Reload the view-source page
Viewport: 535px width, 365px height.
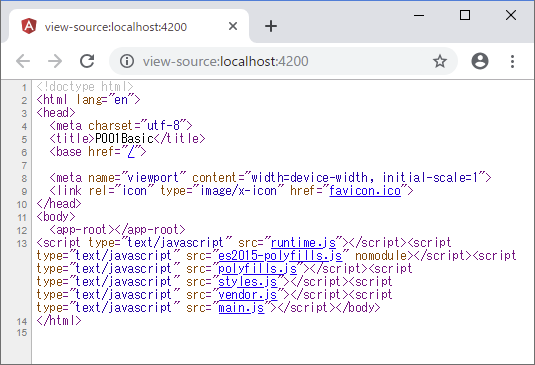[x=87, y=61]
